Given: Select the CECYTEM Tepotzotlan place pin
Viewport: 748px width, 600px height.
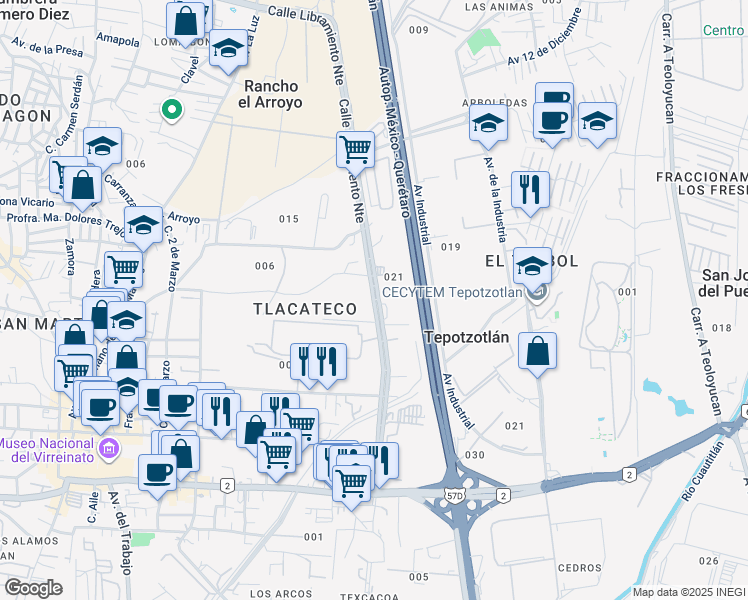Looking at the screenshot, I should 538,292.
